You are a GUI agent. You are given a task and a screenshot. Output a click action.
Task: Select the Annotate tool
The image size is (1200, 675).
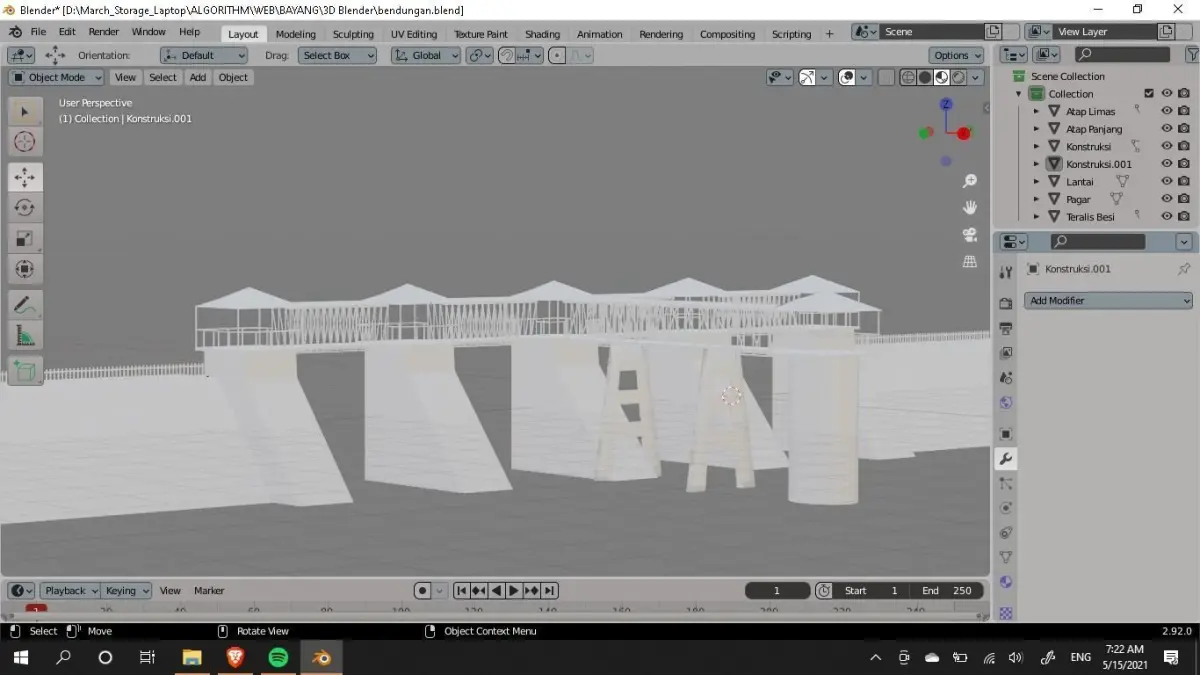pos(25,304)
